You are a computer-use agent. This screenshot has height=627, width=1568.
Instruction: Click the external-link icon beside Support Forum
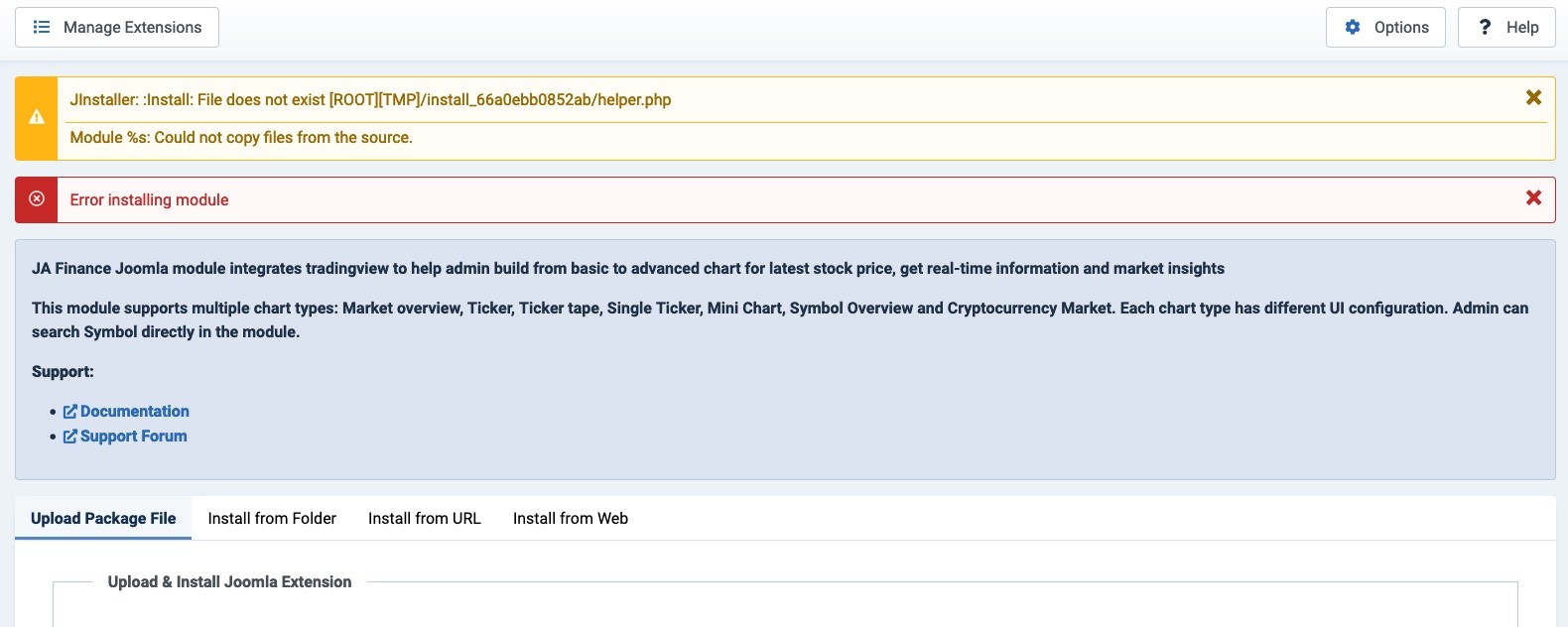click(70, 437)
